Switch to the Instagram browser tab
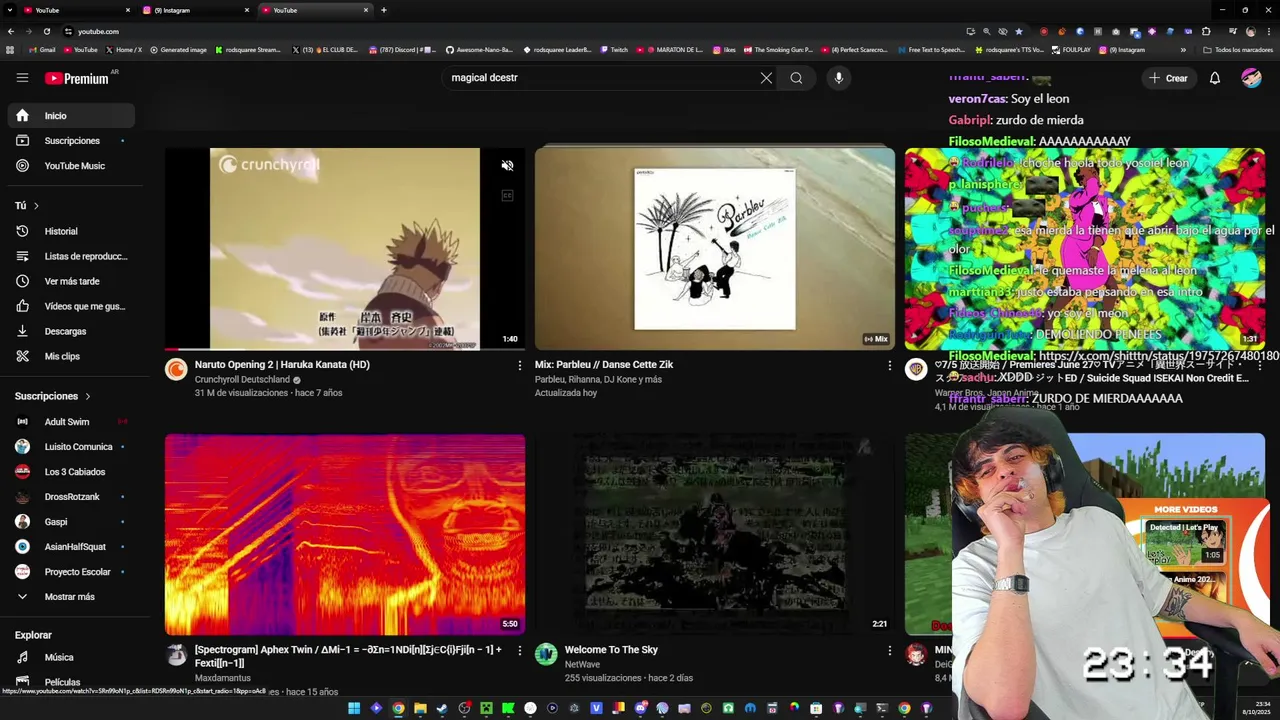This screenshot has width=1280, height=720. coord(195,10)
